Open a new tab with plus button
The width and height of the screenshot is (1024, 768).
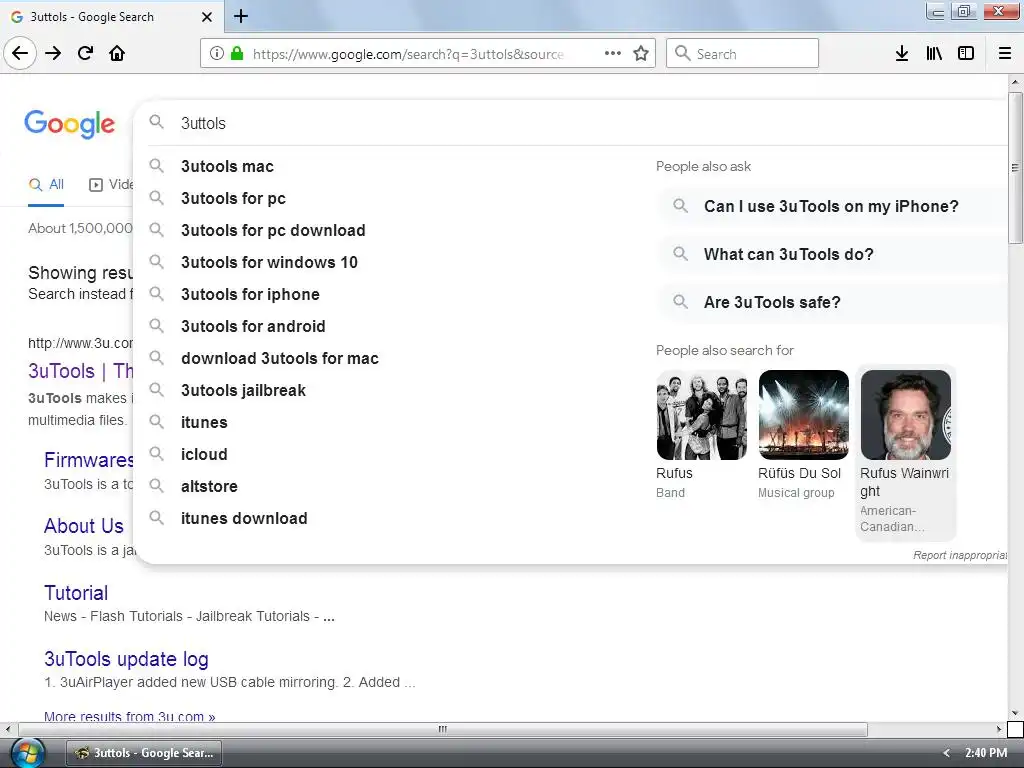[241, 16]
